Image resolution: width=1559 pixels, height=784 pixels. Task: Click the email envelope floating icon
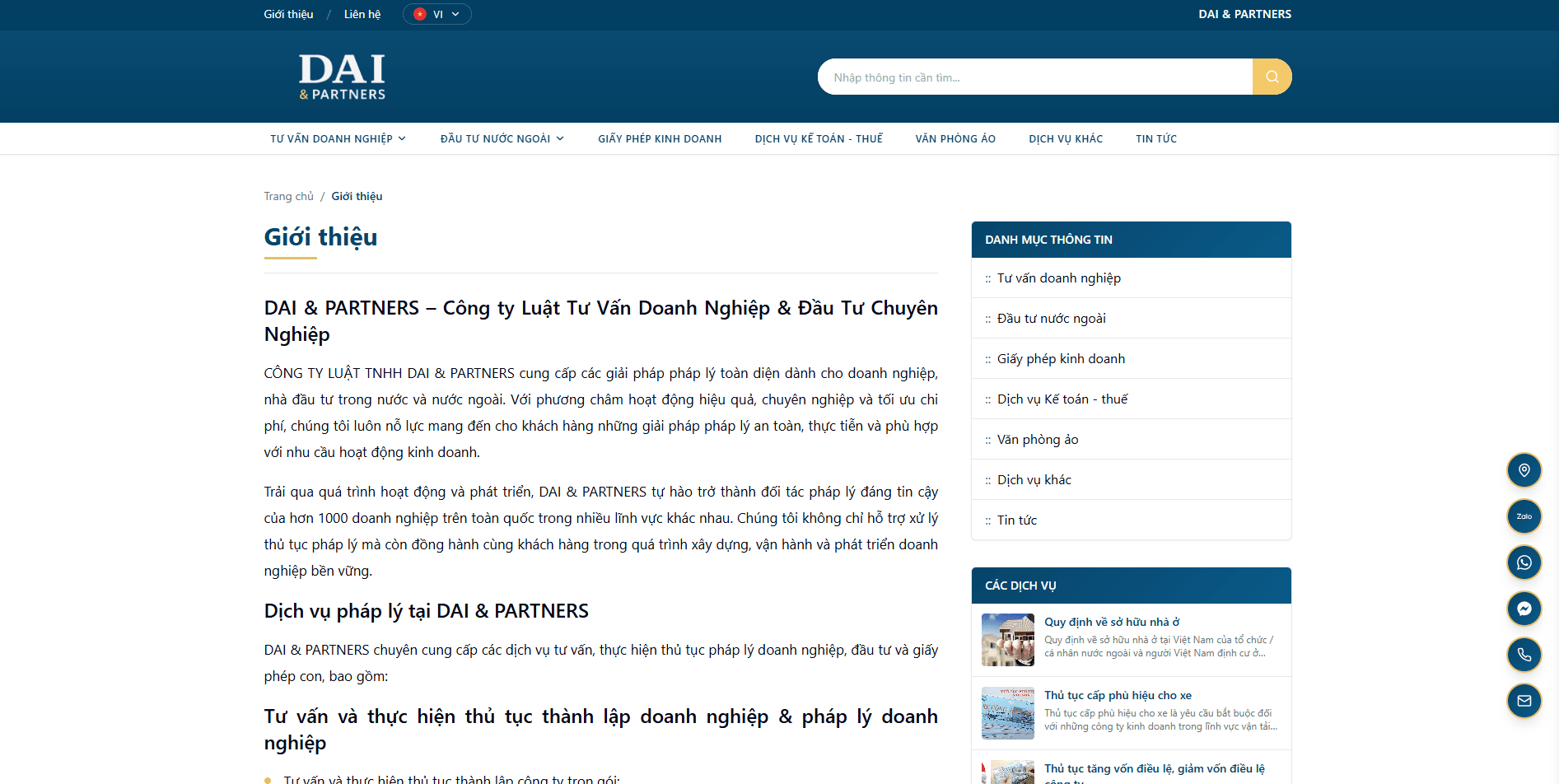(1524, 701)
